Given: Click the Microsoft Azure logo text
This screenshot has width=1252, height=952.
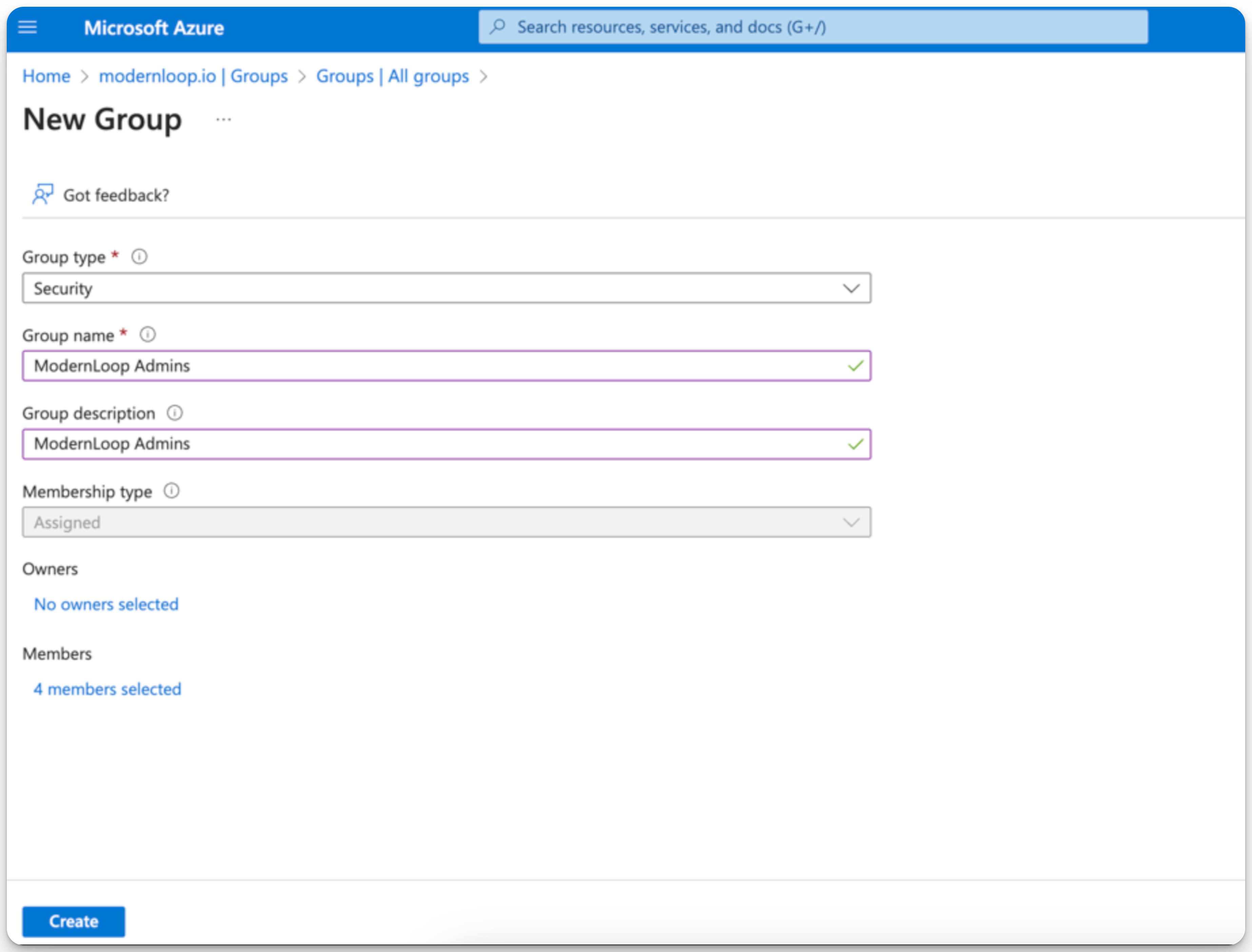Looking at the screenshot, I should [x=154, y=28].
